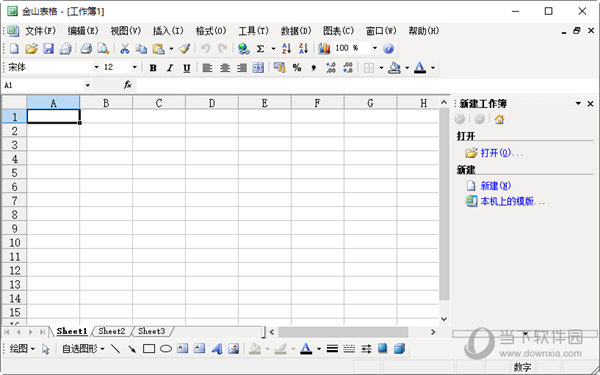Open the font name dropdown
Image resolution: width=600 pixels, height=375 pixels.
tap(96, 67)
